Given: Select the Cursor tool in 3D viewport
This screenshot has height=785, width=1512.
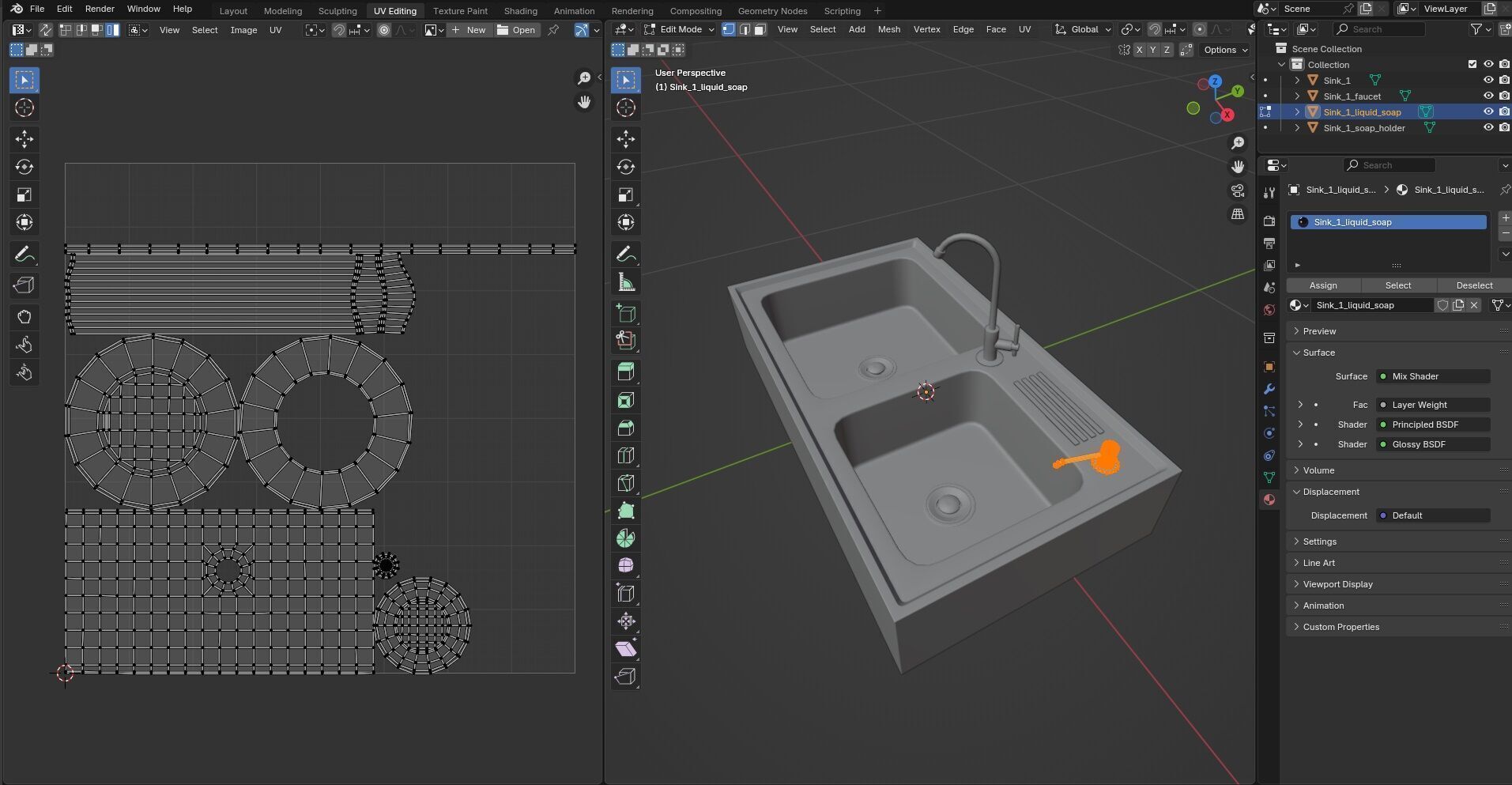Looking at the screenshot, I should 626,108.
